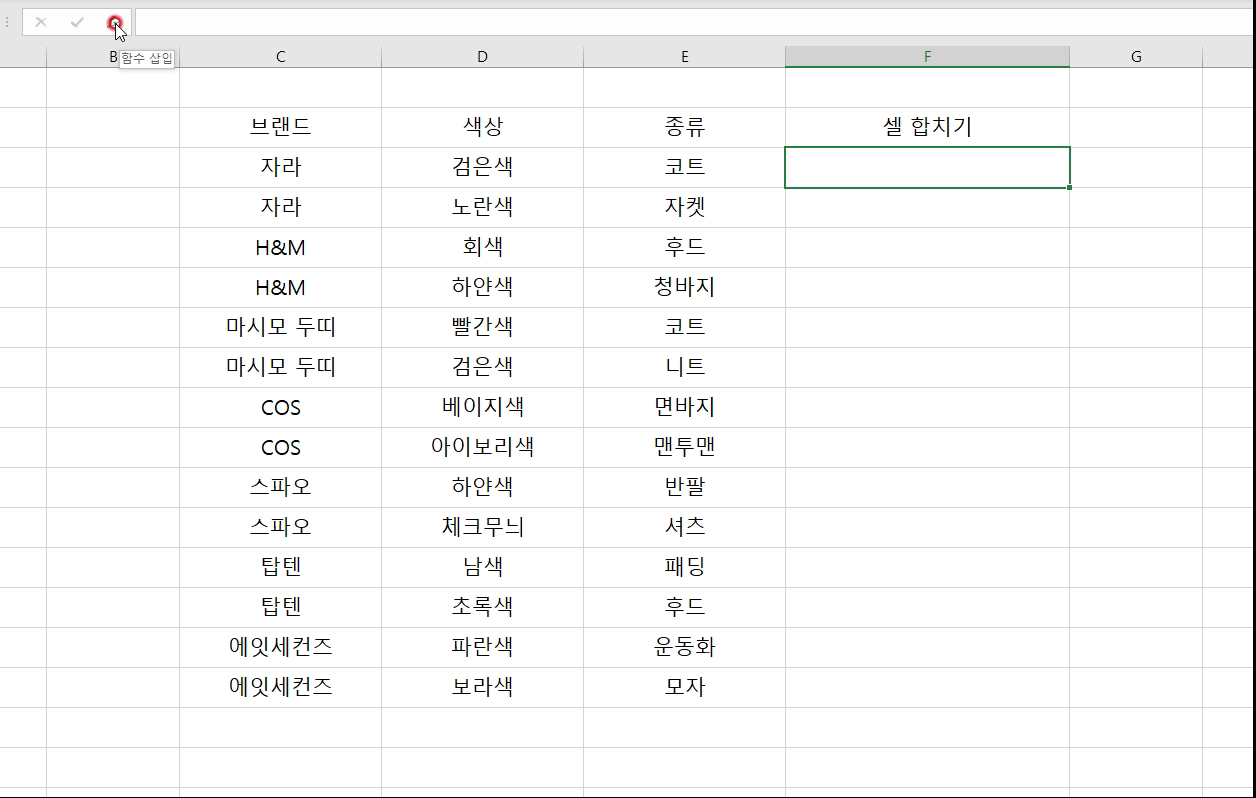
Task: Select the highlighted column F header
Action: (x=928, y=57)
